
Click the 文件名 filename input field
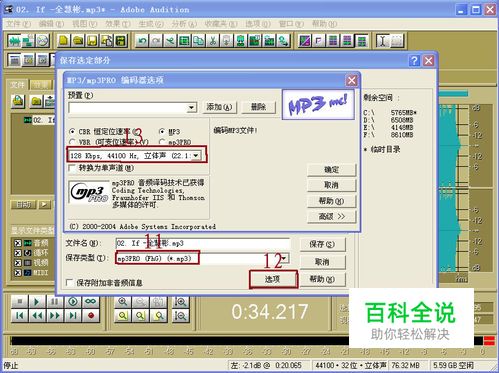[x=203, y=243]
